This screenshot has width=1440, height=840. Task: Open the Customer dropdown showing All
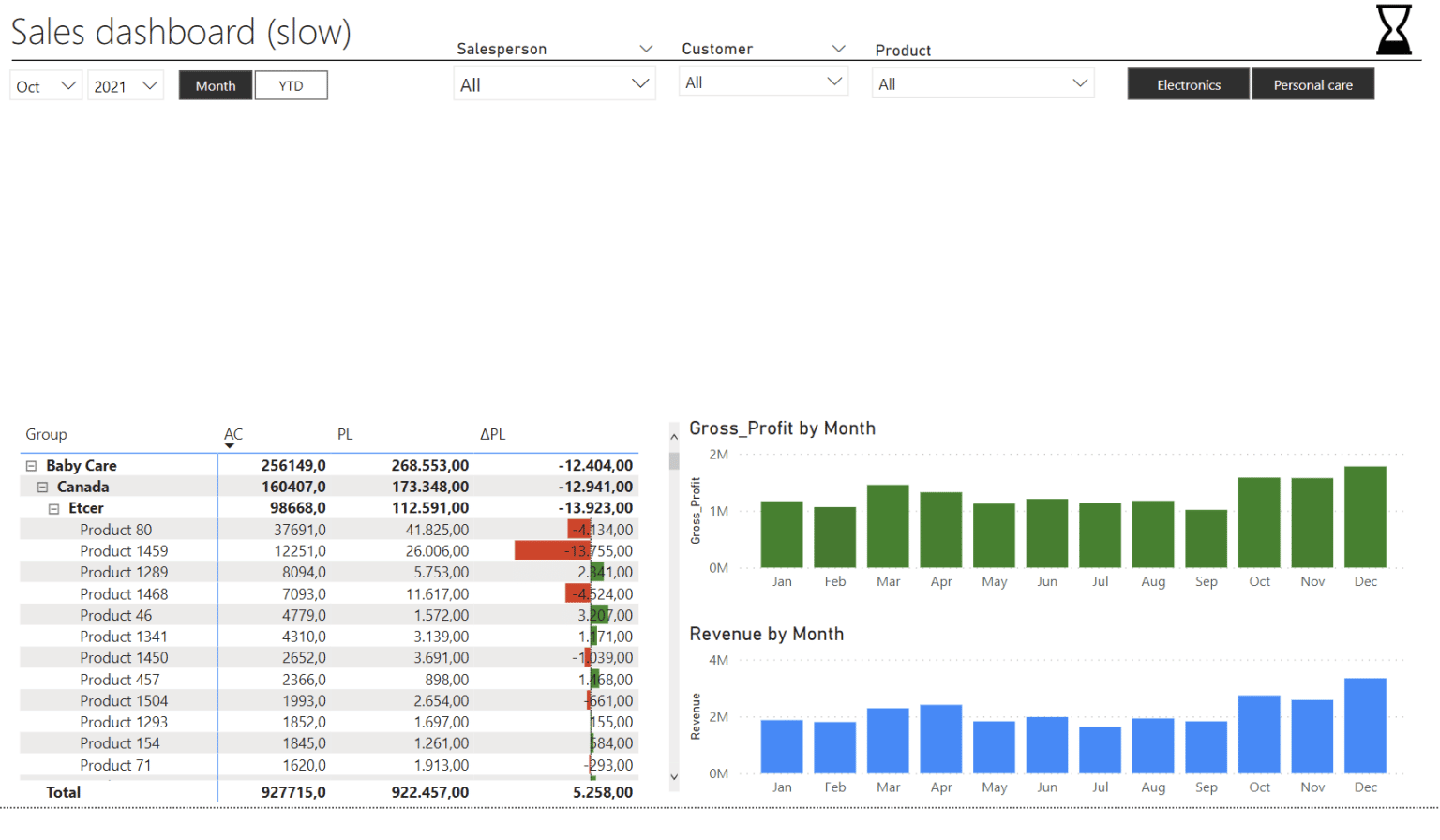(x=763, y=82)
